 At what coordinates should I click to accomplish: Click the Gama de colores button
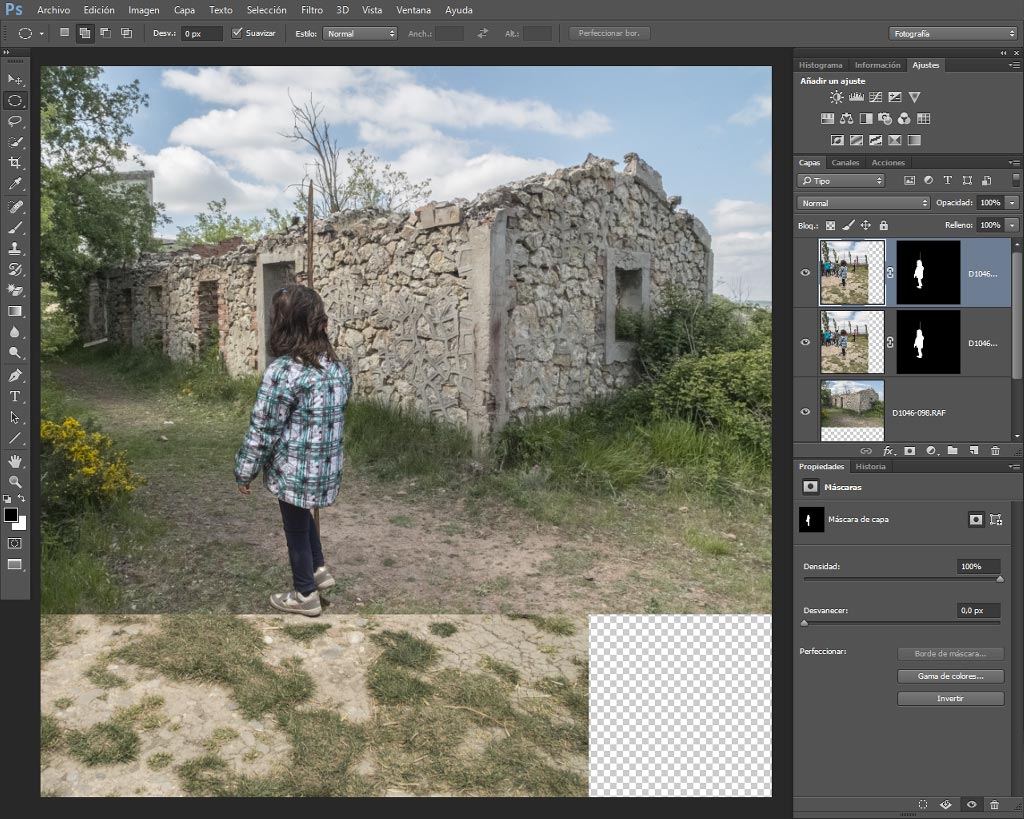click(x=950, y=676)
